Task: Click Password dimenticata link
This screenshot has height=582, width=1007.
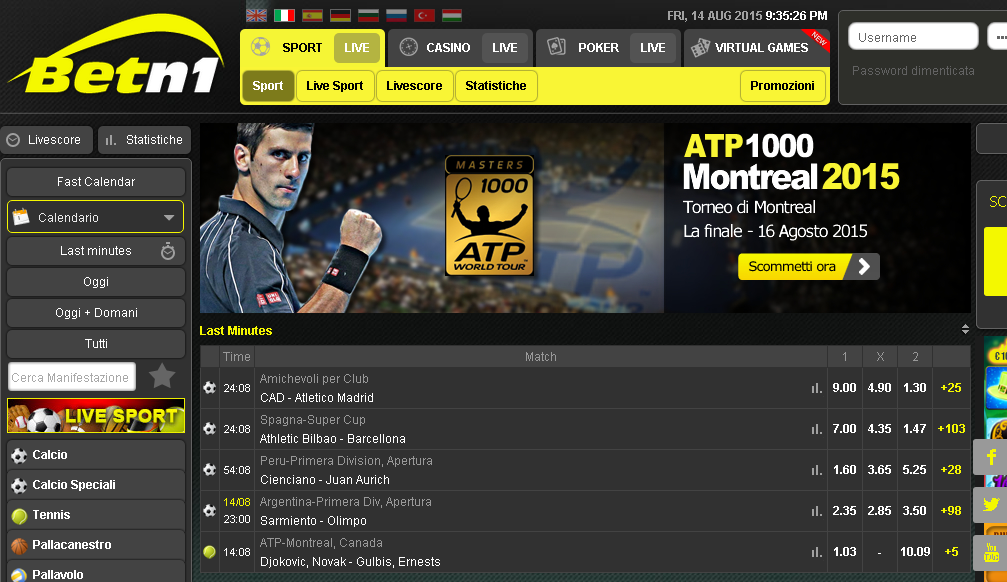Action: (913, 71)
